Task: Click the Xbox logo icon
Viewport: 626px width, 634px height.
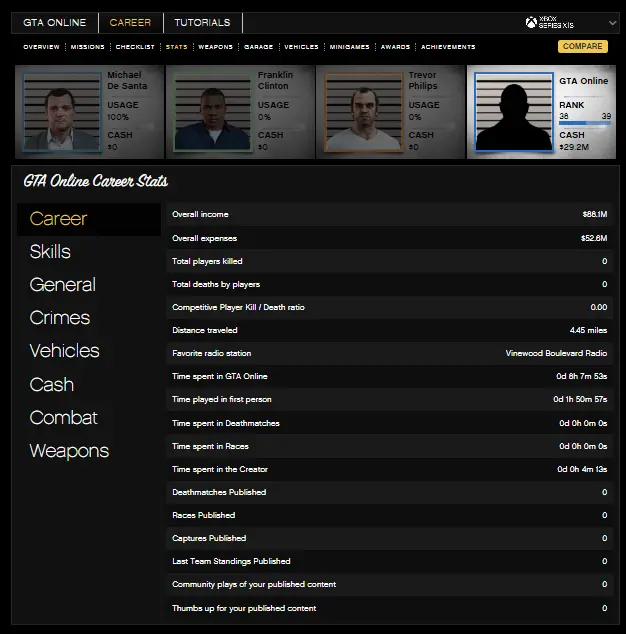Action: (x=531, y=23)
